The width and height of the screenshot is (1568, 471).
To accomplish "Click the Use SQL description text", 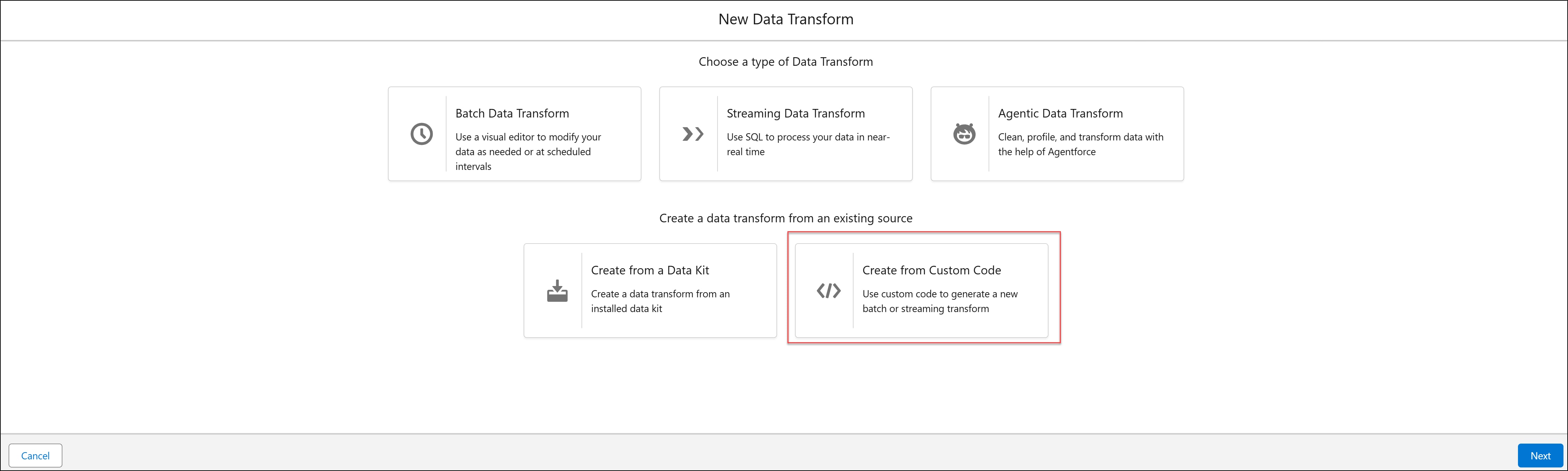I will 808,144.
